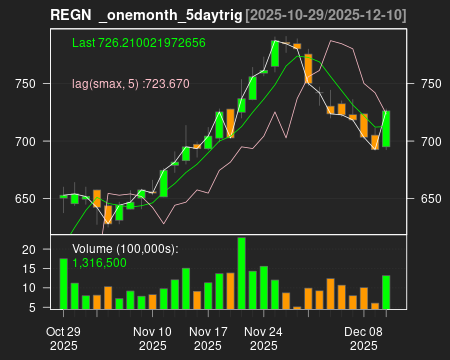The width and height of the screenshot is (450, 360).
Task: Click the volume axis label 5
Action: coord(32,307)
